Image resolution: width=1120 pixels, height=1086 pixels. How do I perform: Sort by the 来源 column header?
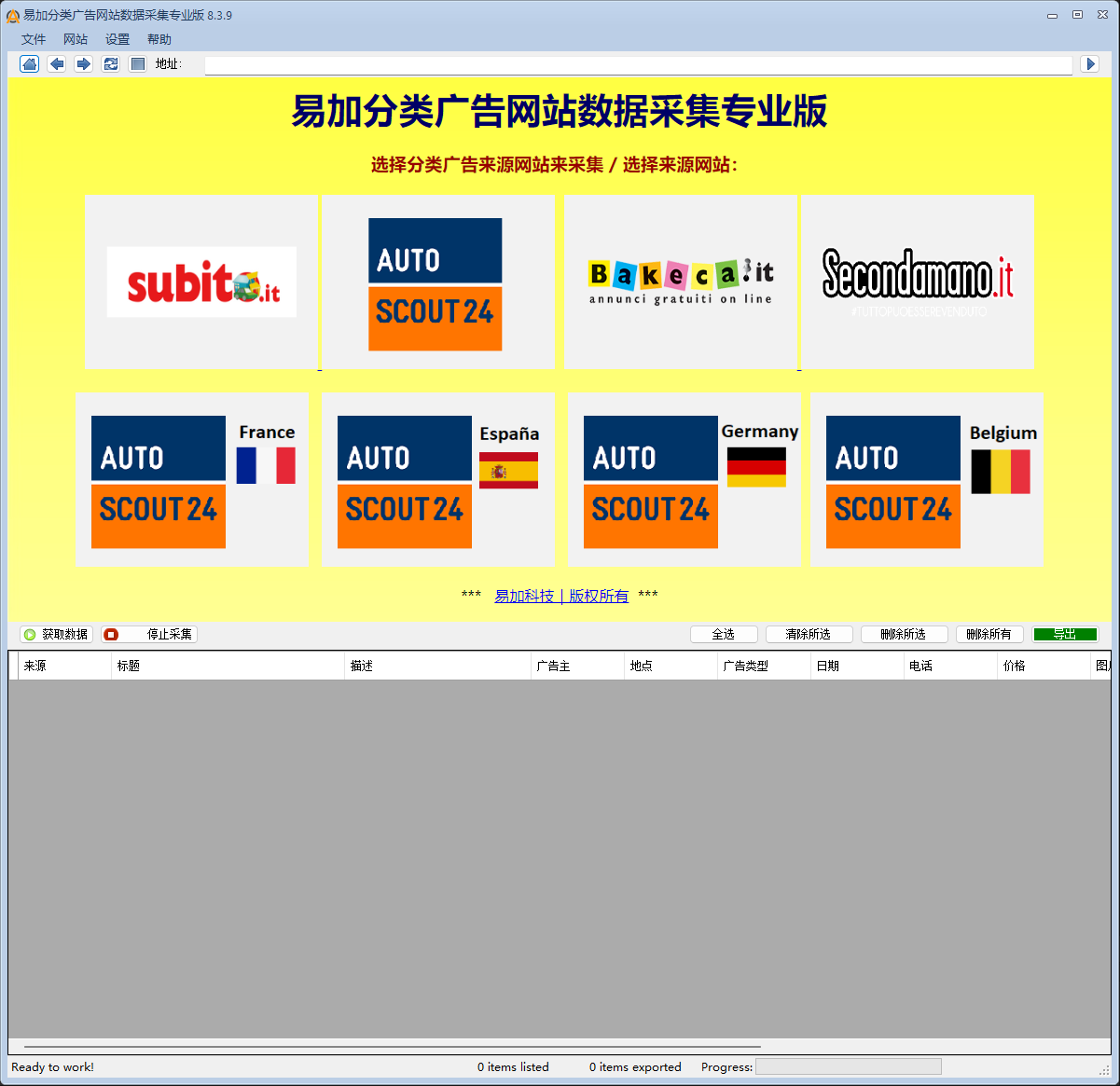click(x=64, y=666)
